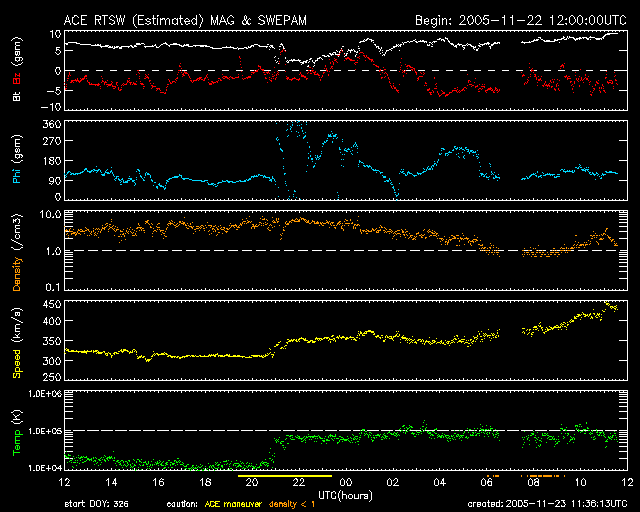Click the '300' tick of the Speed panel
640x512 pixels.
point(52,361)
